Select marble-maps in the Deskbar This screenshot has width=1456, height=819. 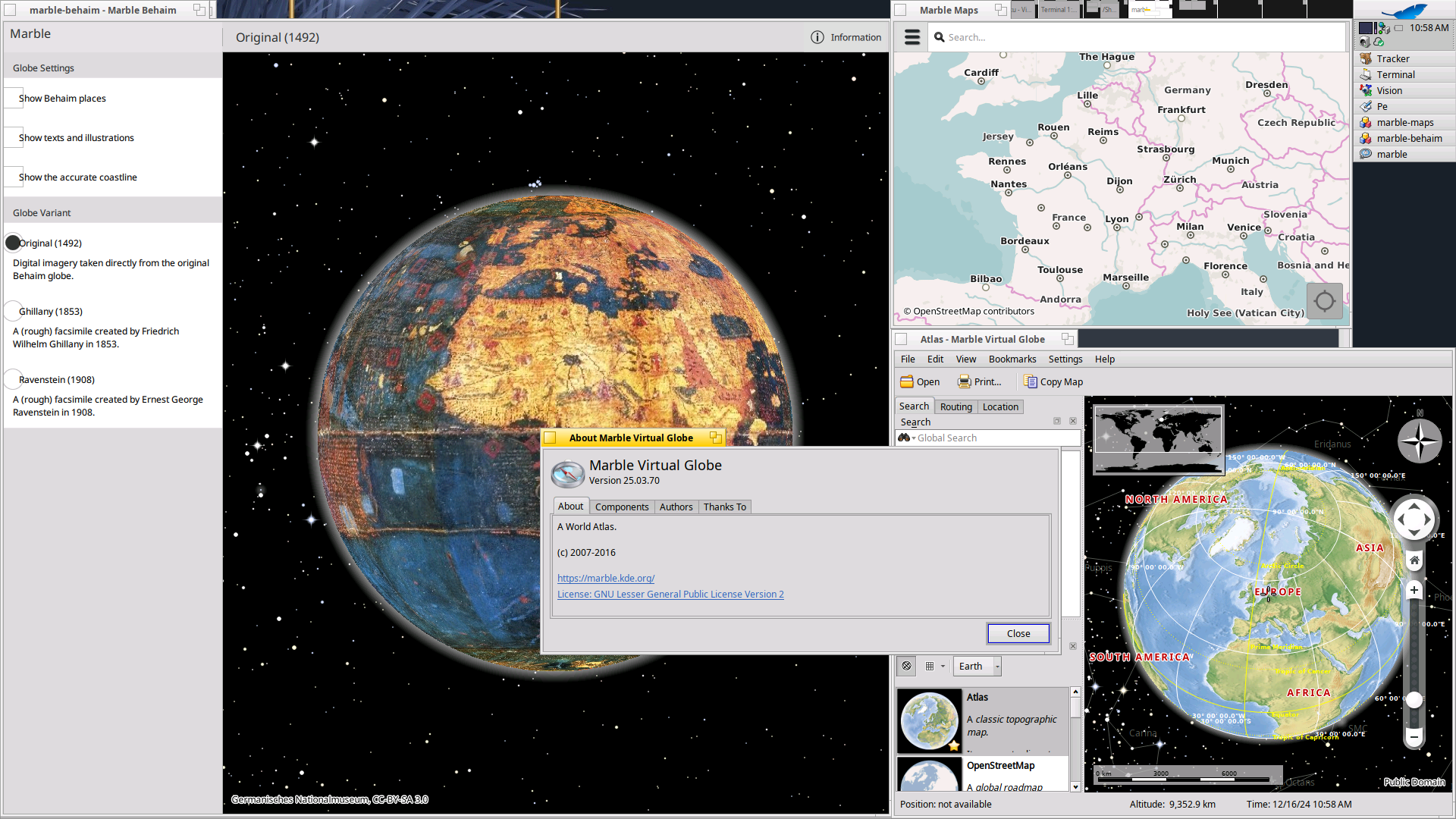(1404, 122)
